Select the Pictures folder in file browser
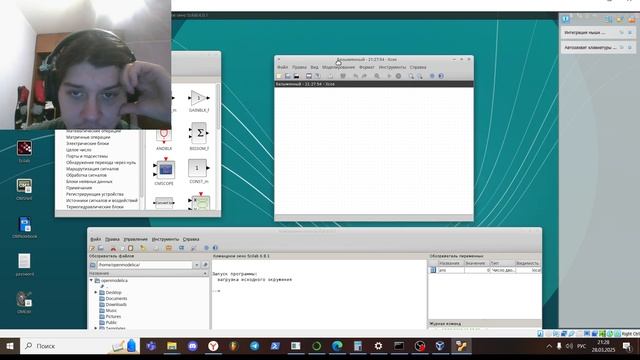The image size is (640, 360). point(113,317)
